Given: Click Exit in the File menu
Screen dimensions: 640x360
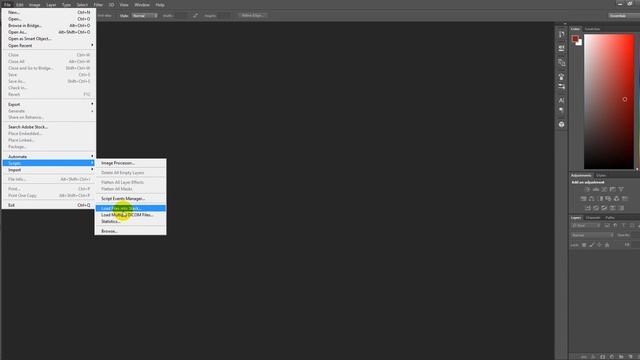Looking at the screenshot, I should click(48, 205).
